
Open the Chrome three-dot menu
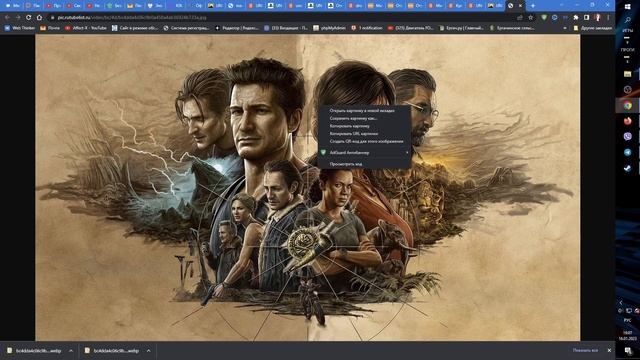coord(608,18)
